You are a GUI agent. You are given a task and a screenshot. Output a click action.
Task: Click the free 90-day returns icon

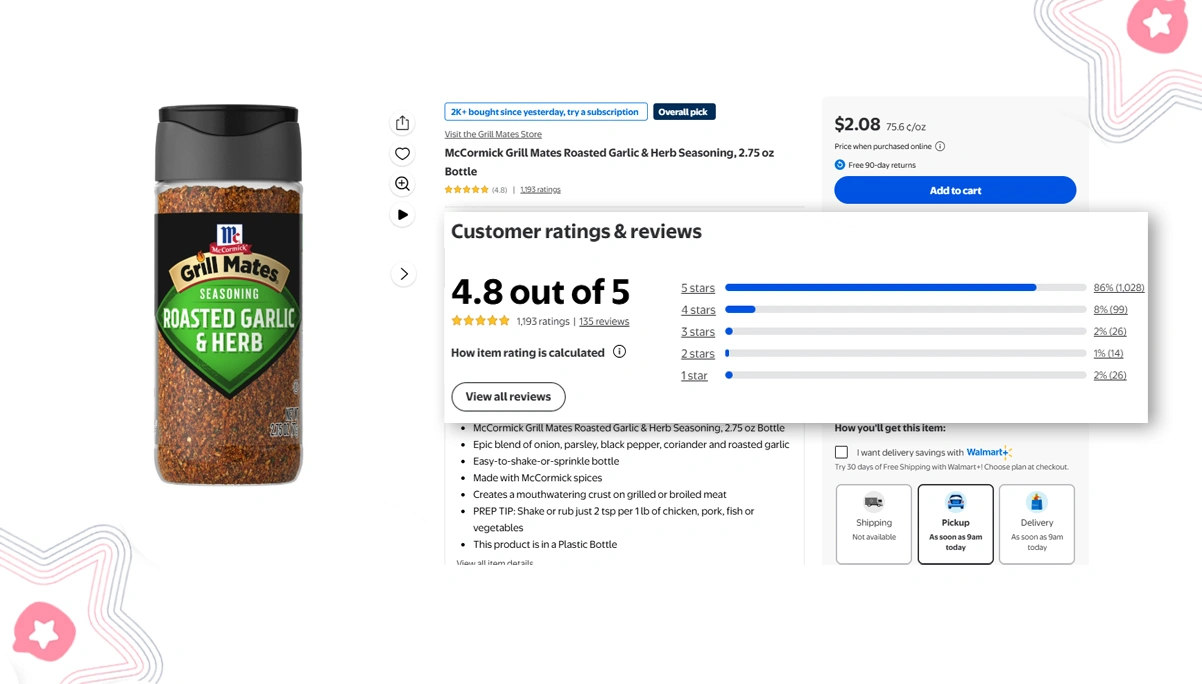pyautogui.click(x=839, y=164)
